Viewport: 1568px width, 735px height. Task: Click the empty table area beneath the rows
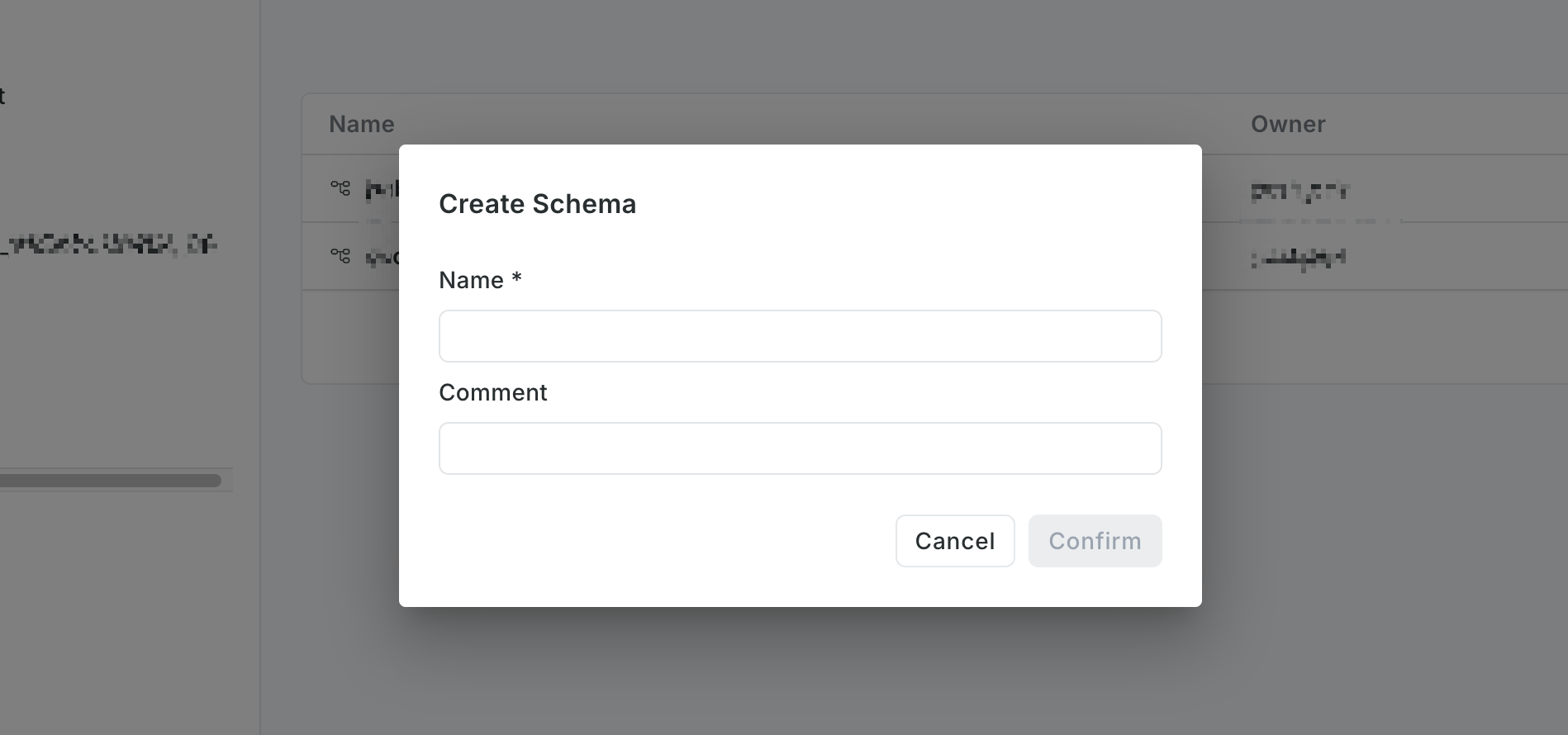pyautogui.click(x=350, y=336)
